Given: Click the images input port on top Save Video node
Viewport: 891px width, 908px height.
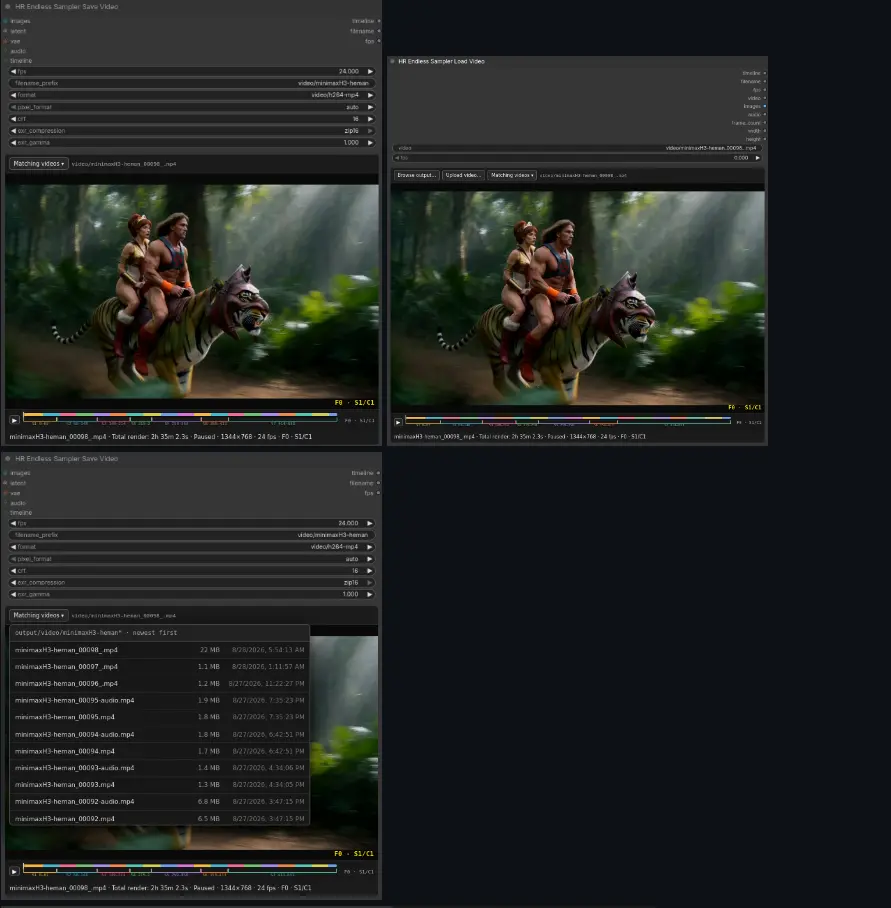Looking at the screenshot, I should pos(5,21).
